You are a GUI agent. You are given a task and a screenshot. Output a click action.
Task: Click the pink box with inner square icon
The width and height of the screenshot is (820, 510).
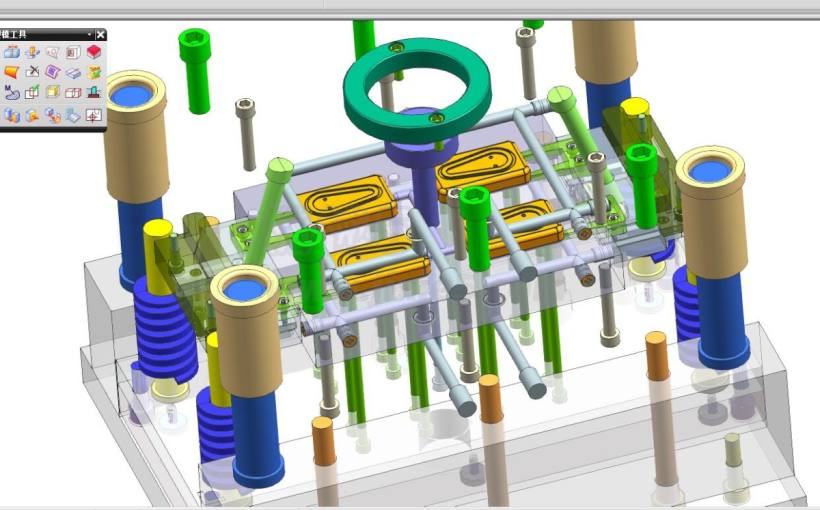[x=73, y=52]
